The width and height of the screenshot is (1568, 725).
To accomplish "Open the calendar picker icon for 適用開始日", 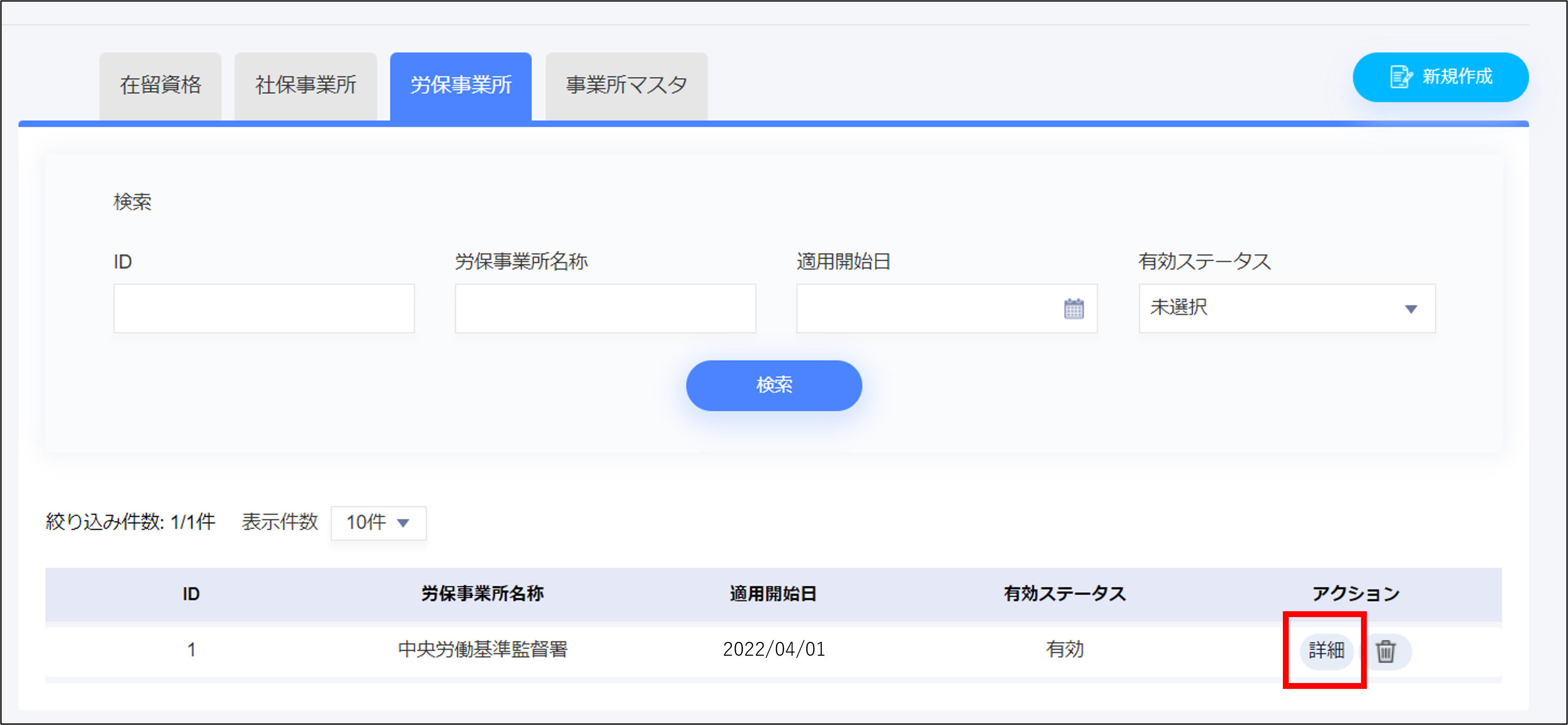I will click(1073, 309).
